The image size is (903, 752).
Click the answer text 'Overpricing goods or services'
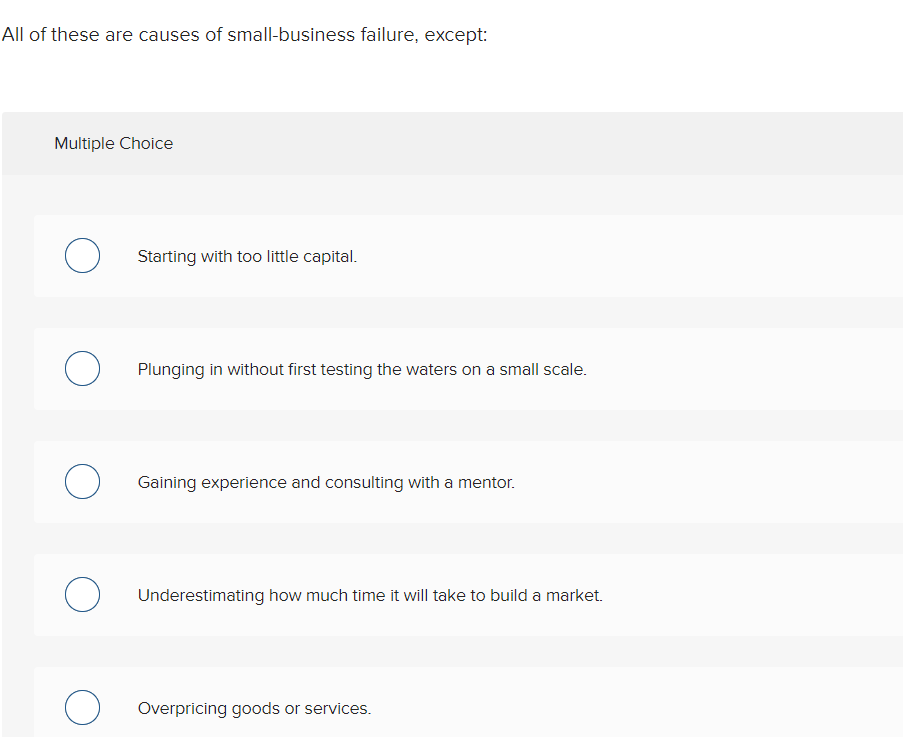[x=254, y=708]
